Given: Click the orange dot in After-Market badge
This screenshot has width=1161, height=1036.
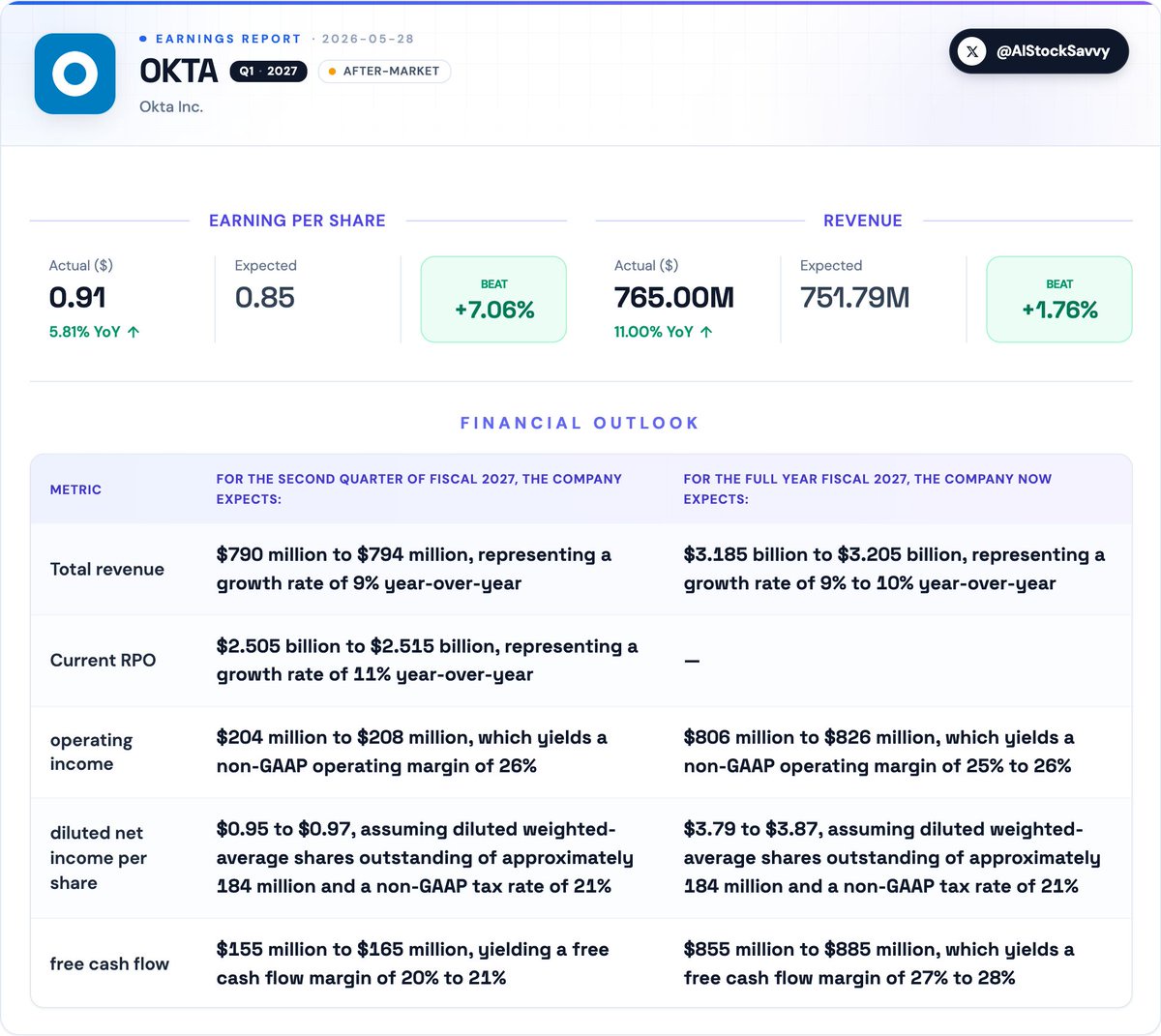Looking at the screenshot, I should (x=332, y=72).
